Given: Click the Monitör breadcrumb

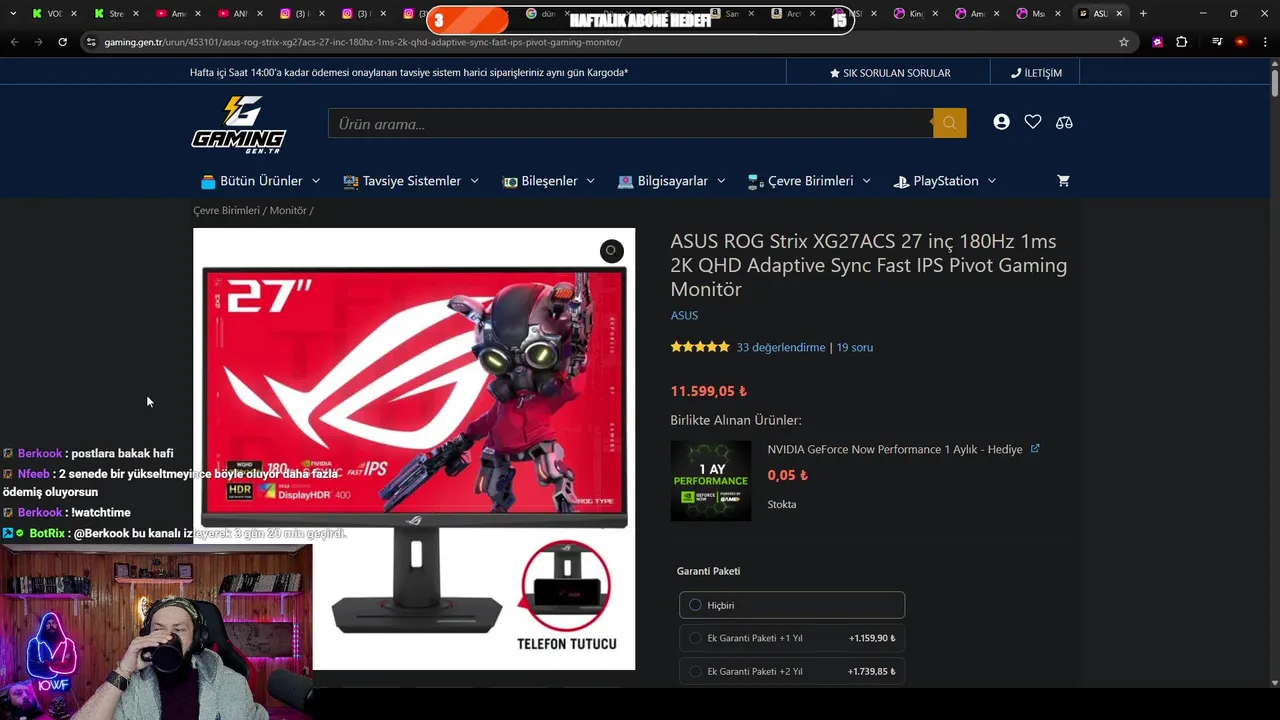Looking at the screenshot, I should (288, 211).
